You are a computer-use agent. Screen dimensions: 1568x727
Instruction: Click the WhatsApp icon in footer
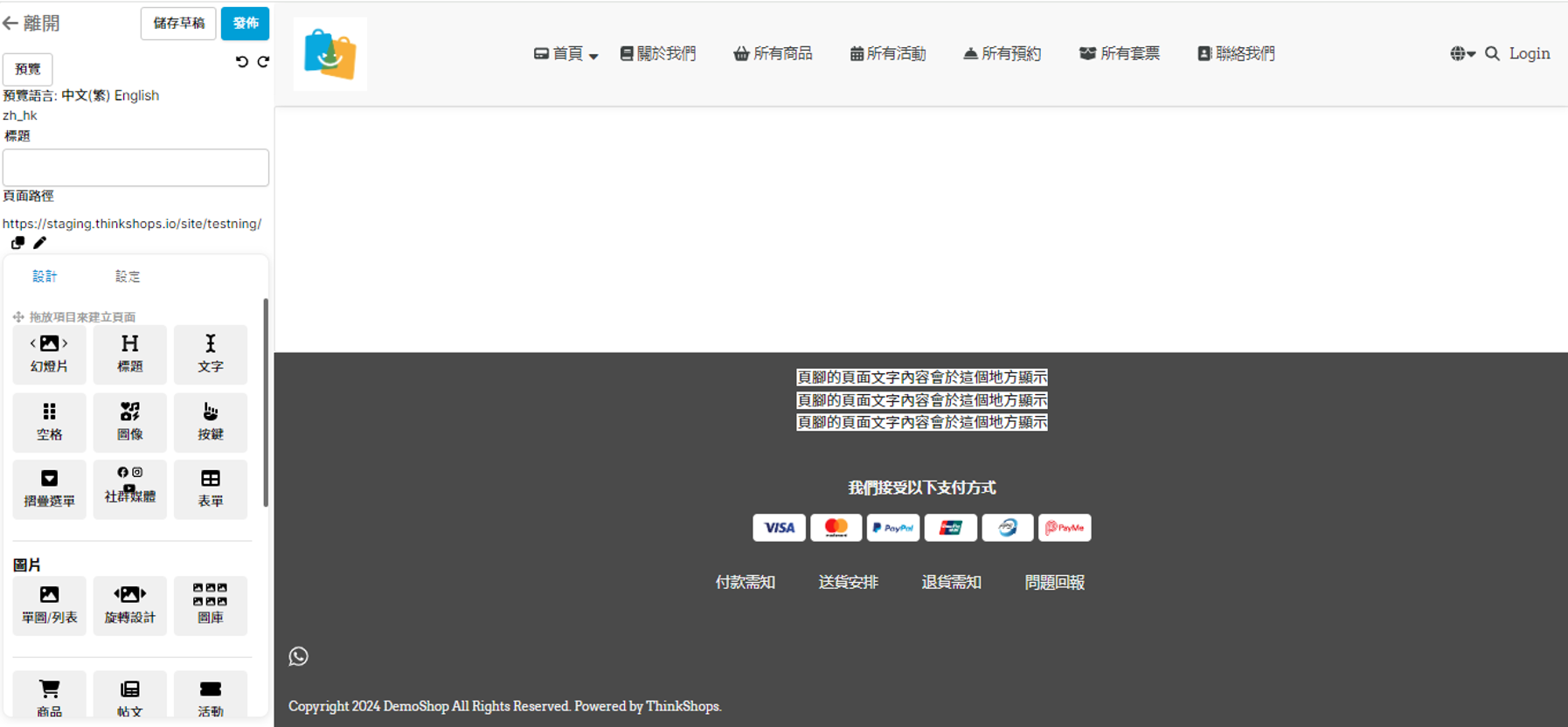[298, 656]
